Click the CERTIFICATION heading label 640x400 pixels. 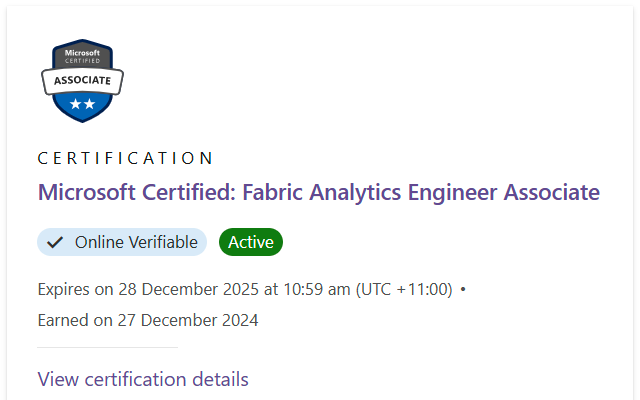[125, 158]
